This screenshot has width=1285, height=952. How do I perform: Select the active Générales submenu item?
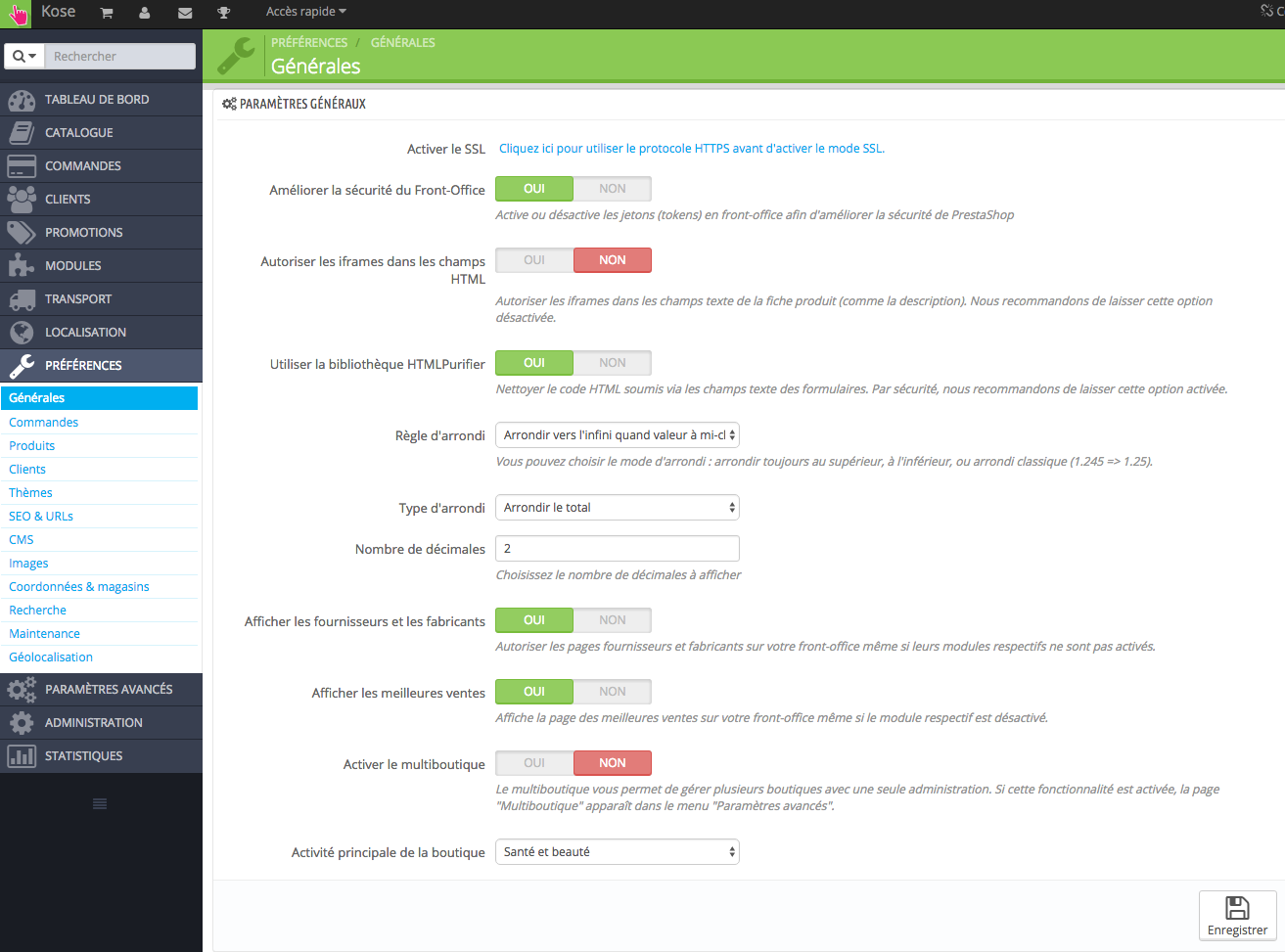[99, 398]
